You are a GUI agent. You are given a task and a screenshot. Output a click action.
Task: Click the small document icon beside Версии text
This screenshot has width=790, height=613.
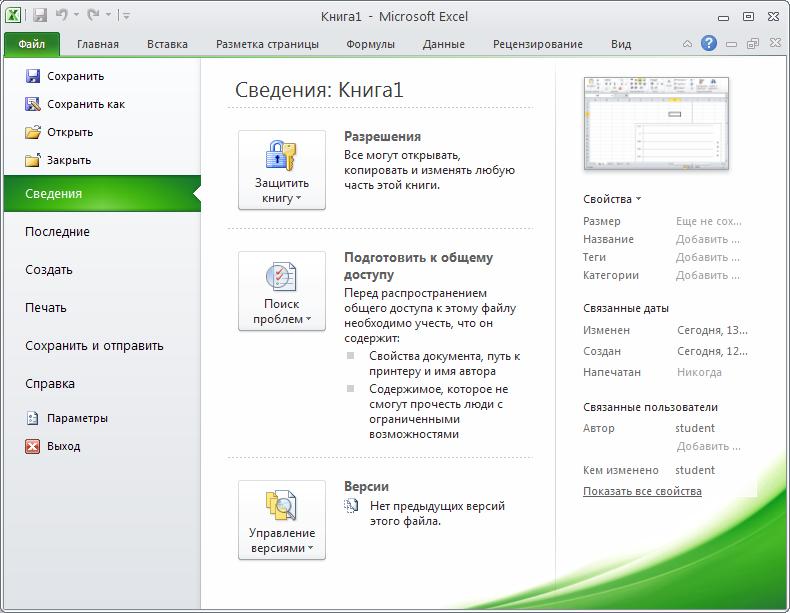coord(351,505)
